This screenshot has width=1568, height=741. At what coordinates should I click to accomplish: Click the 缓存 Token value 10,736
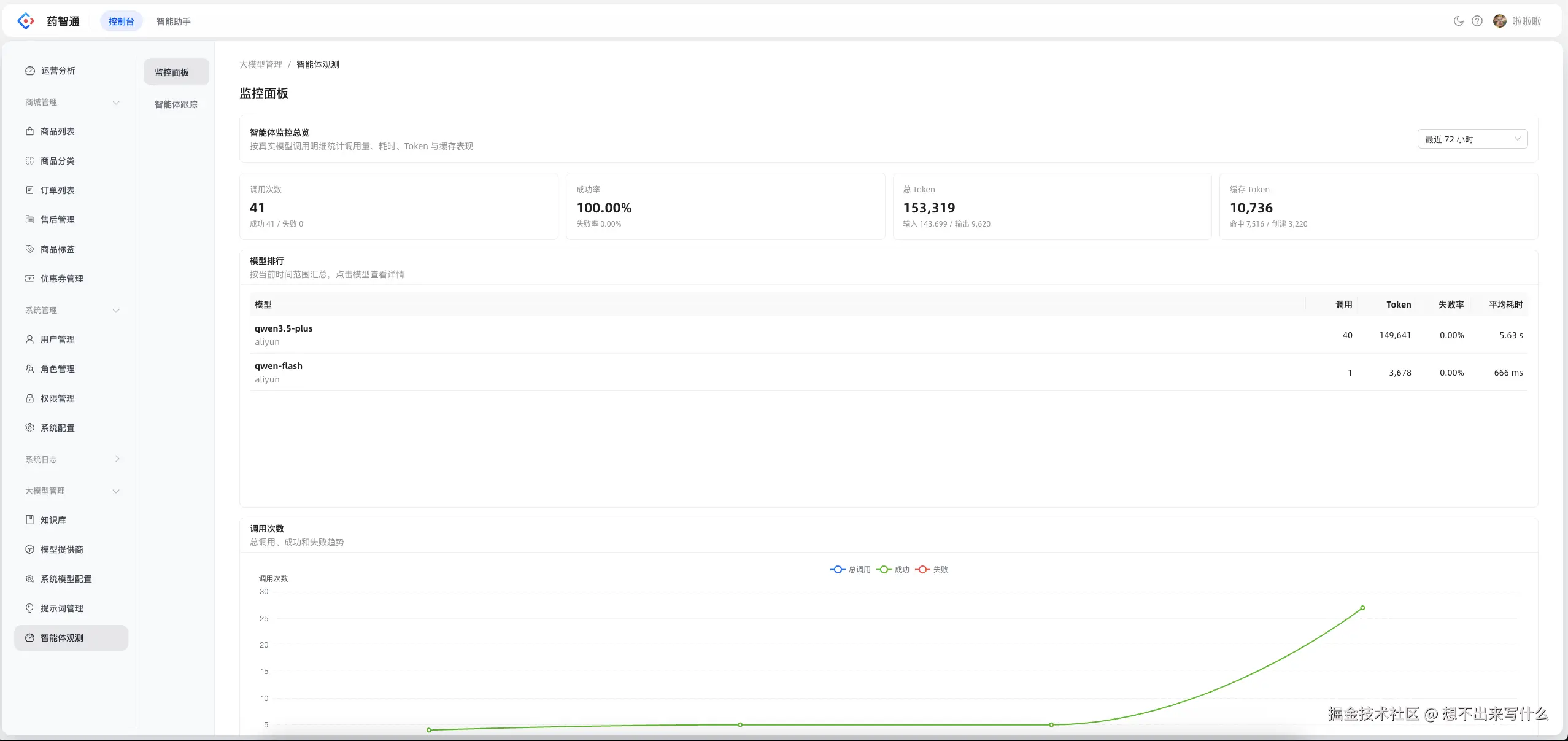pos(1251,208)
